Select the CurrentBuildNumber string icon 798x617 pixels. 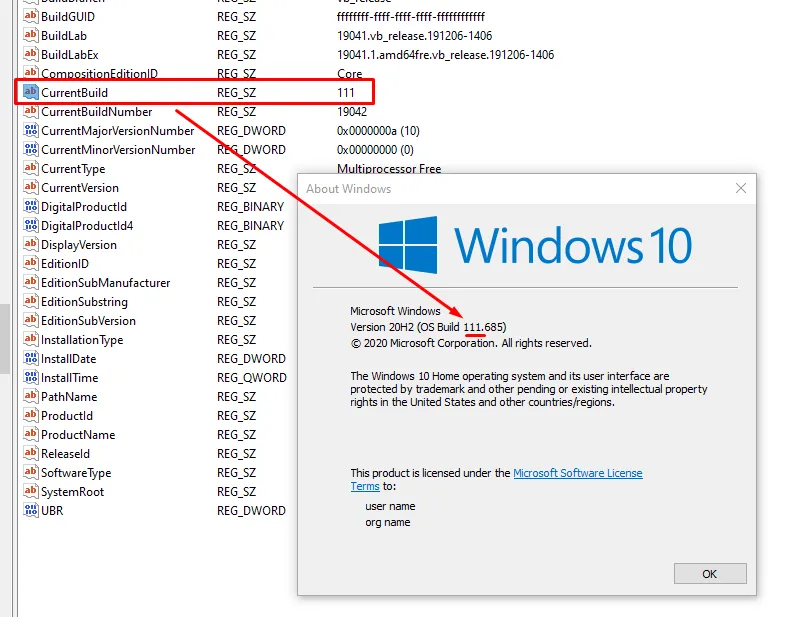click(31, 111)
